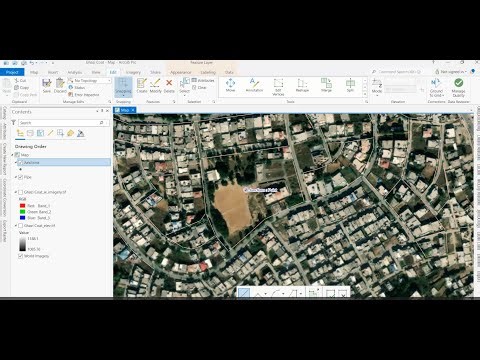Choose the Annotation tool
480x360 pixels.
[x=254, y=85]
